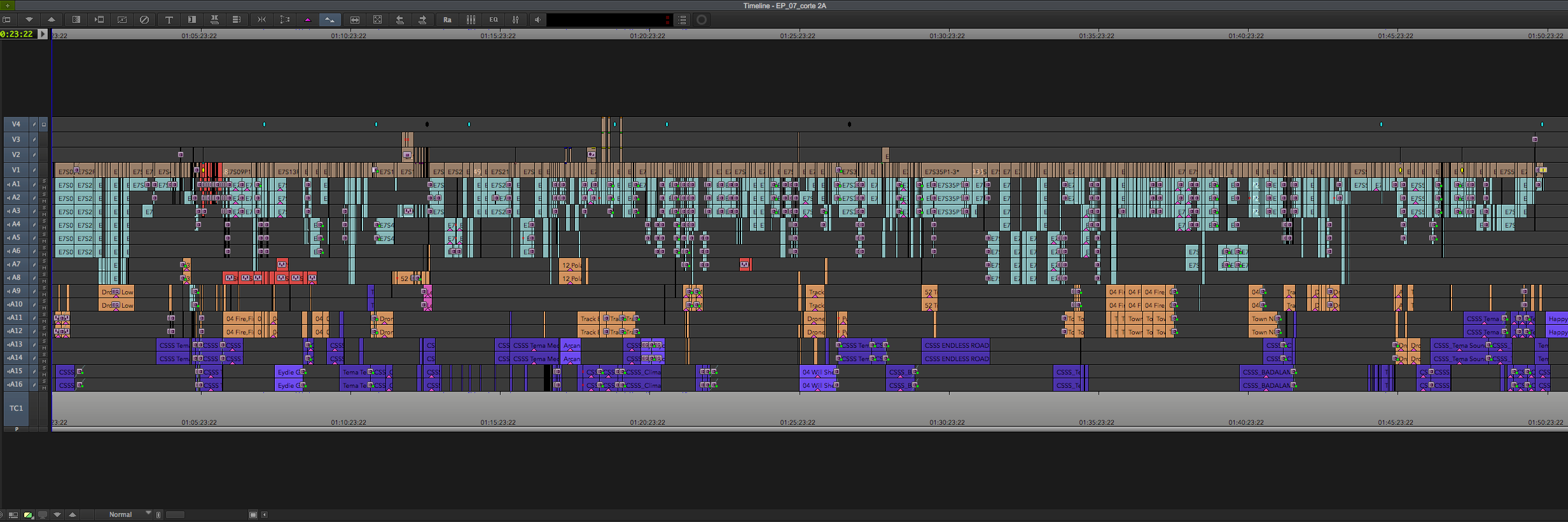
Task: Select the CSSS_BADALAN clip on A15
Action: coord(1268,372)
